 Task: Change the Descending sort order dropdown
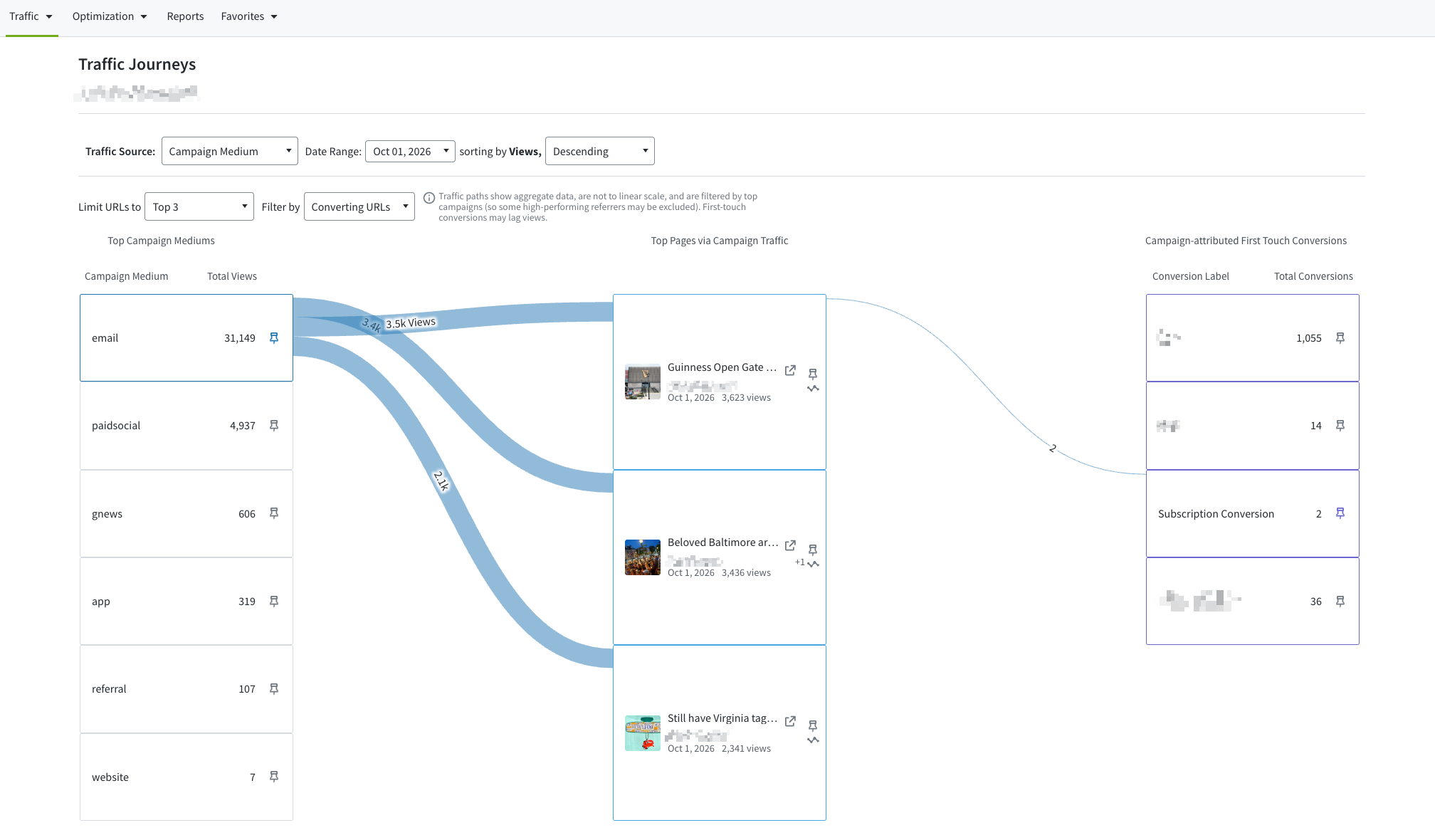(x=600, y=151)
